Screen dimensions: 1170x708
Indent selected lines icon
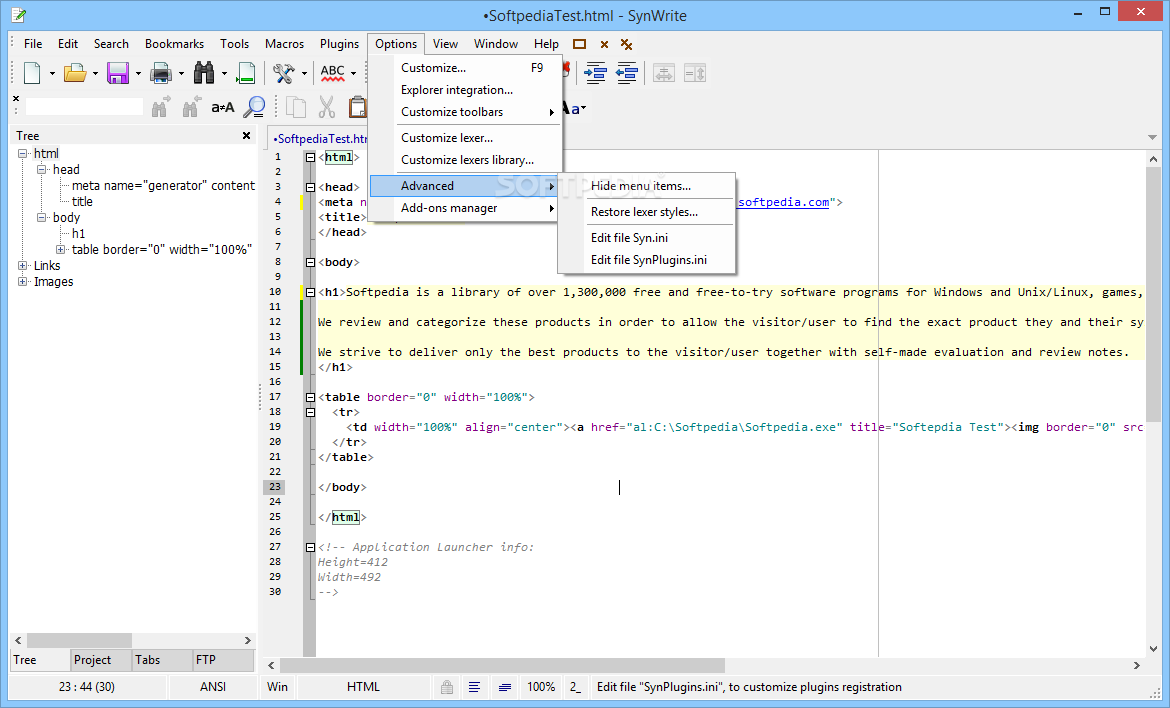(595, 73)
